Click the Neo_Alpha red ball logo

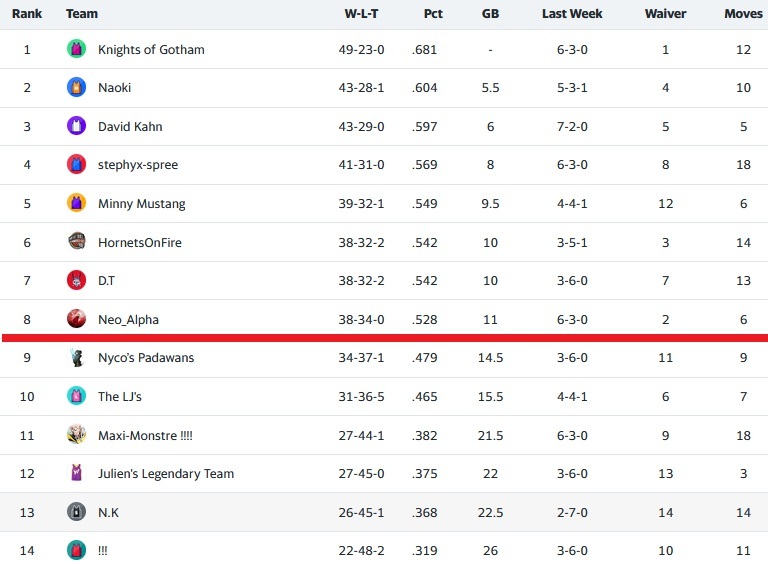pyautogui.click(x=76, y=319)
